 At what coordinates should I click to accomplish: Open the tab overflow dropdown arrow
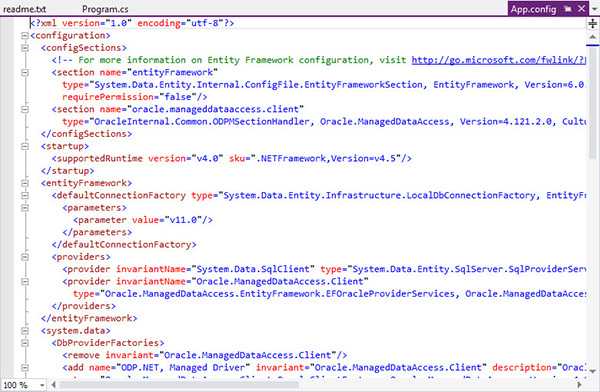point(594,10)
